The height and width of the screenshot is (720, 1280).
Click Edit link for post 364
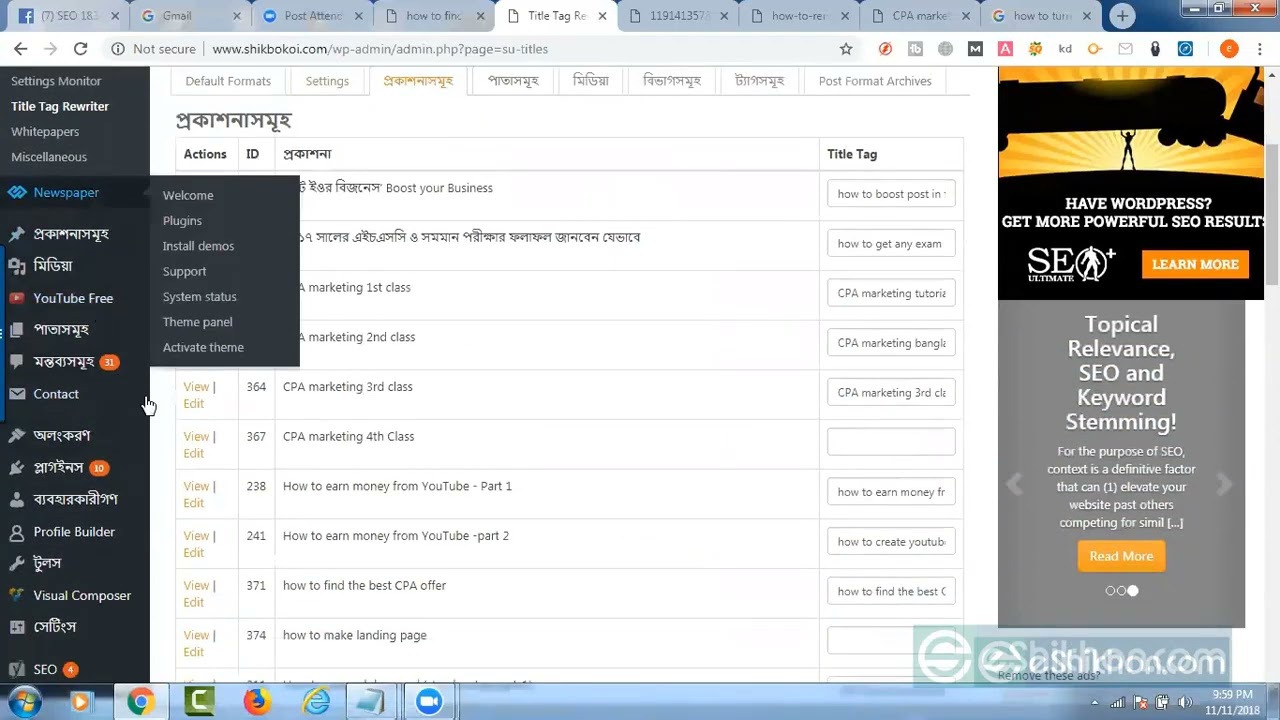[193, 404]
